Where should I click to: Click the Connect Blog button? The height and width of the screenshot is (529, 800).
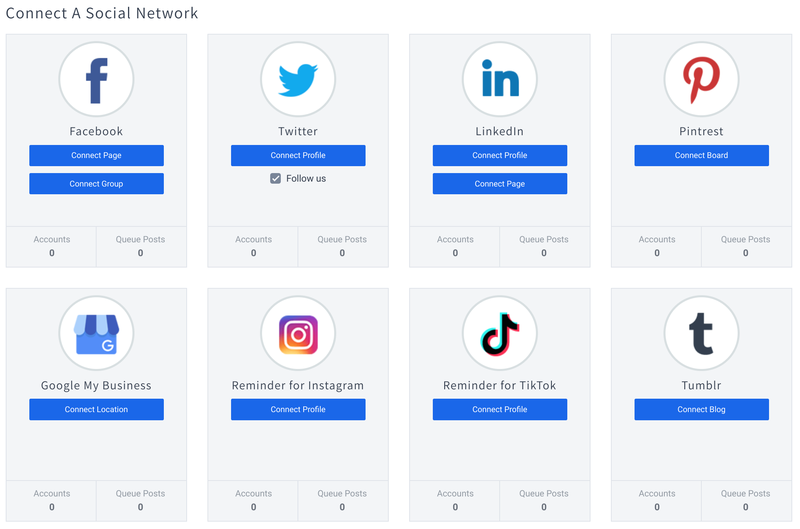click(x=702, y=410)
